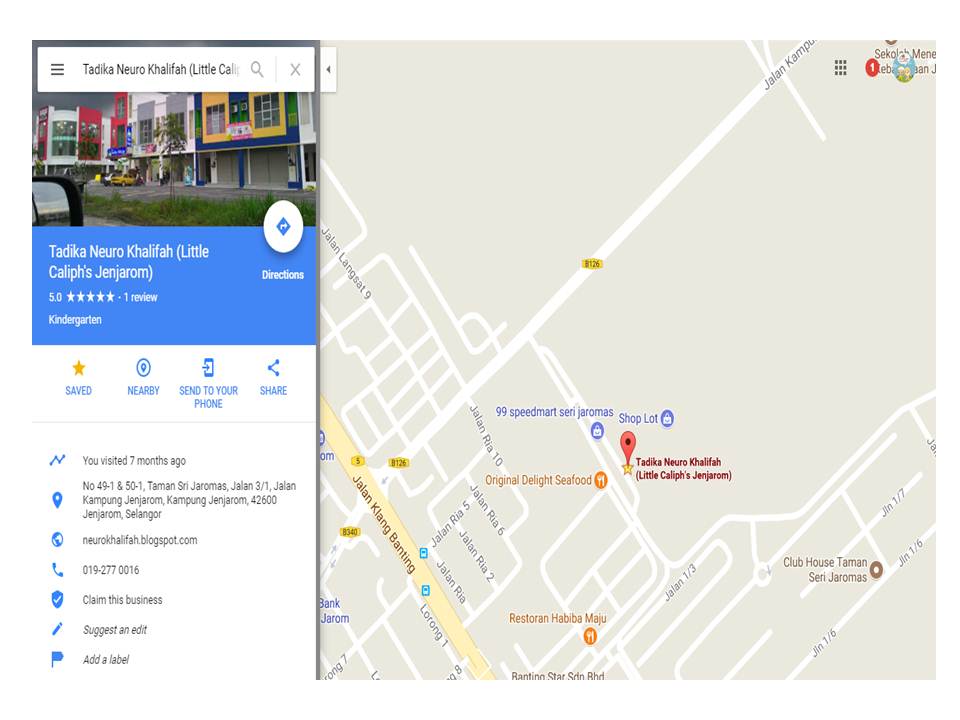Viewport: 960px width, 720px height.
Task: Select the NEARBY icon
Action: click(x=143, y=377)
